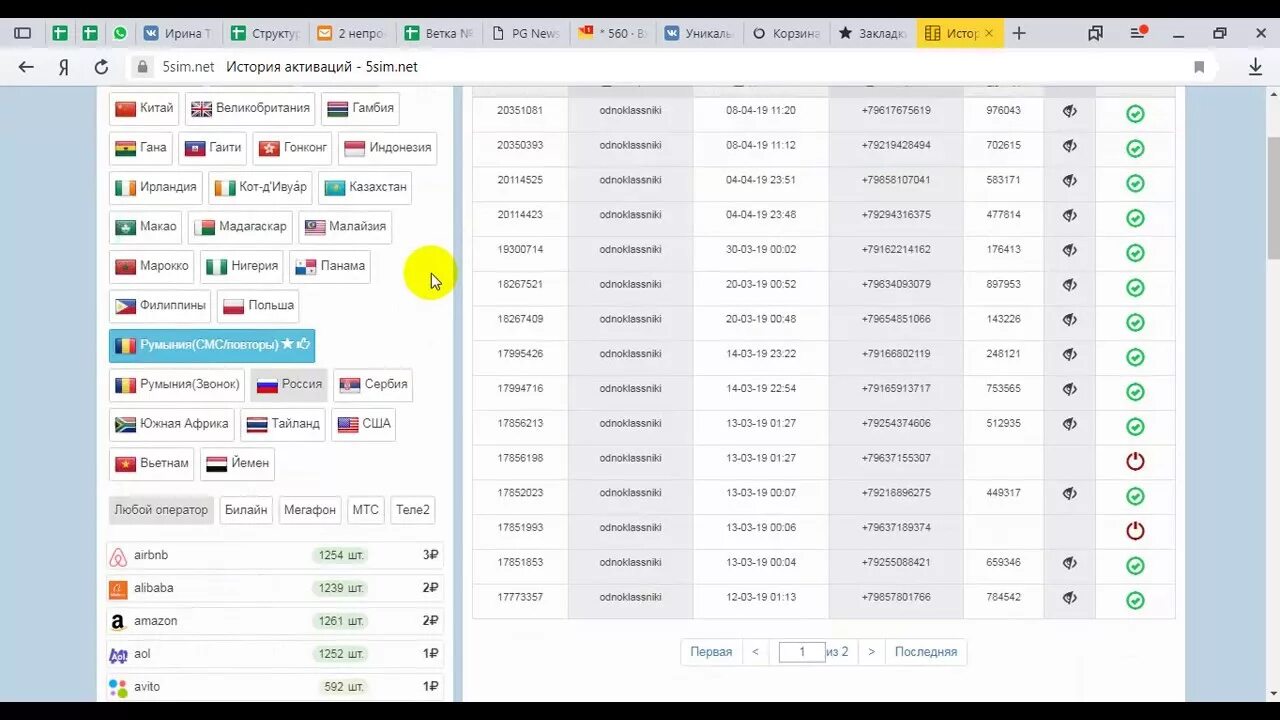Click the airbnb service icon
Viewport: 1280px width, 720px height.
(x=118, y=556)
